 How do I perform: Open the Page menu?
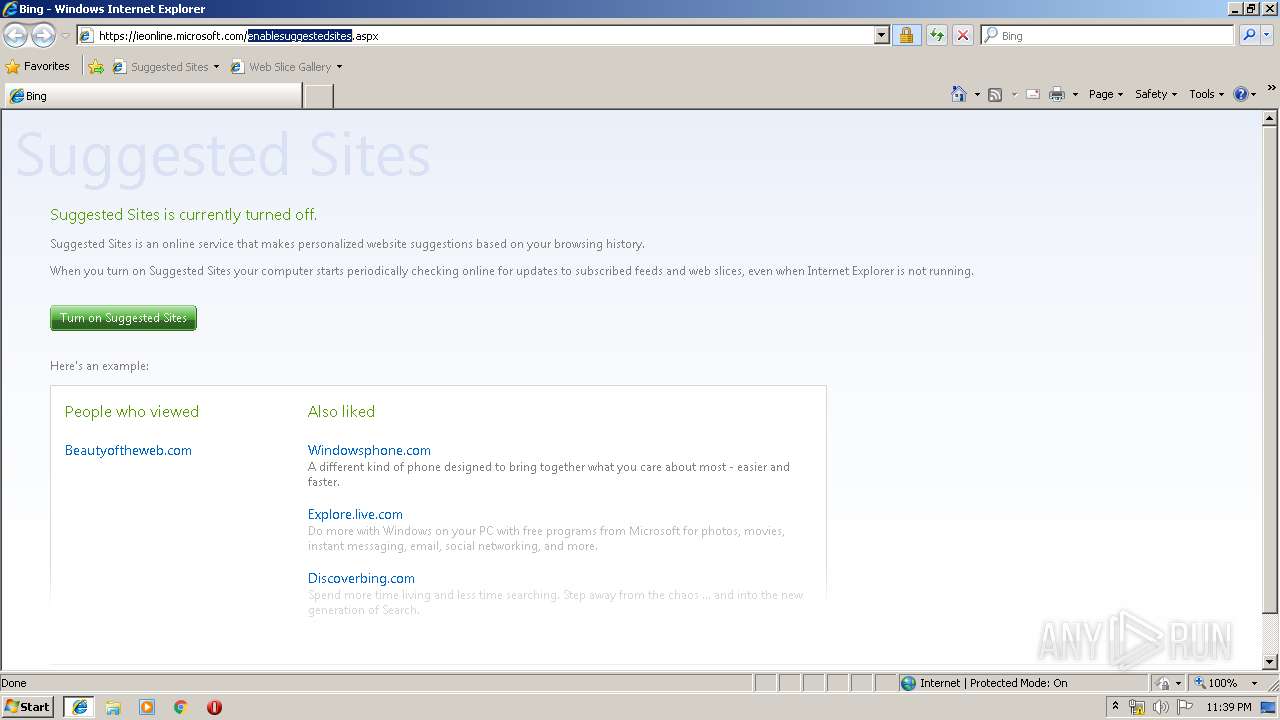[x=1106, y=94]
